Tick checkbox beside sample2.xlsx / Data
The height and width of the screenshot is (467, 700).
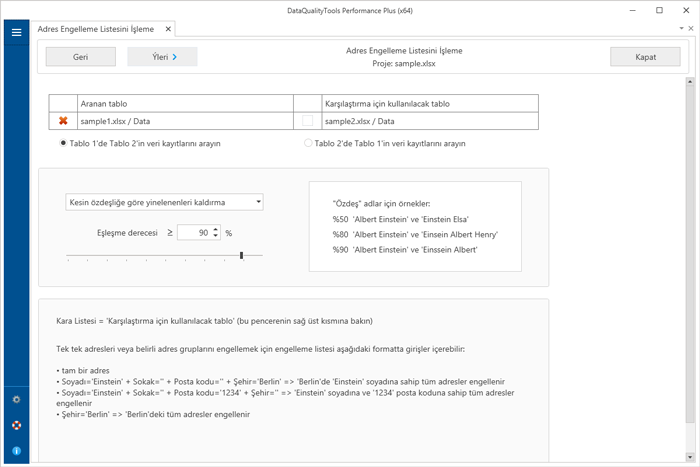[308, 121]
